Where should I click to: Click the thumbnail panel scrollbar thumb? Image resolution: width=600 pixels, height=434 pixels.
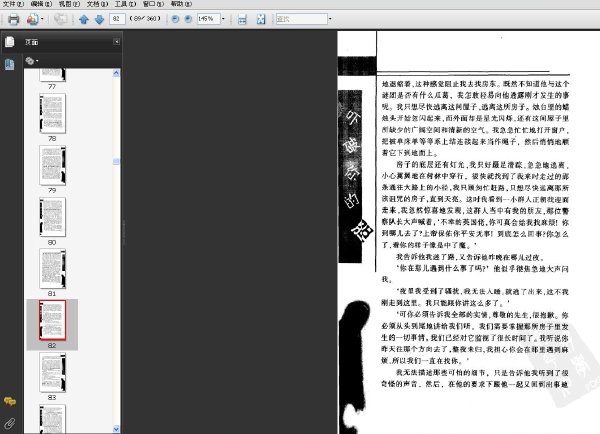[116, 162]
